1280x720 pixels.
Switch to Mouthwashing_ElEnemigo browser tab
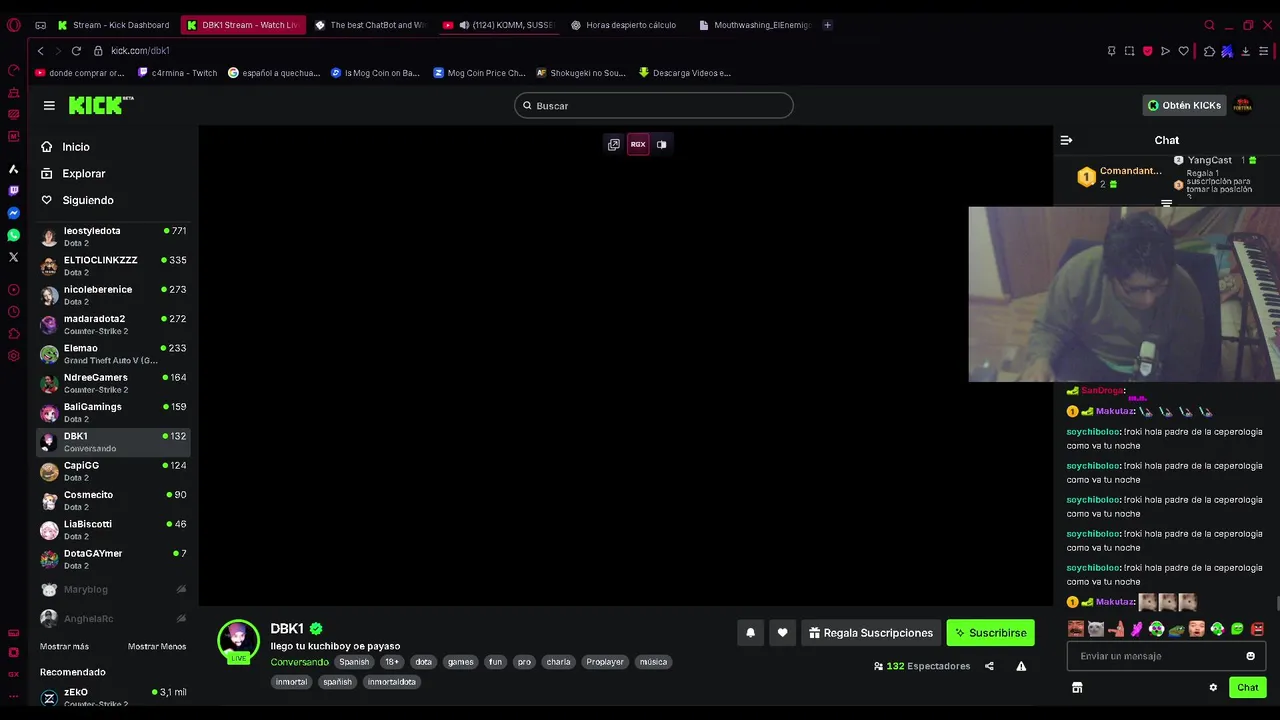(756, 25)
